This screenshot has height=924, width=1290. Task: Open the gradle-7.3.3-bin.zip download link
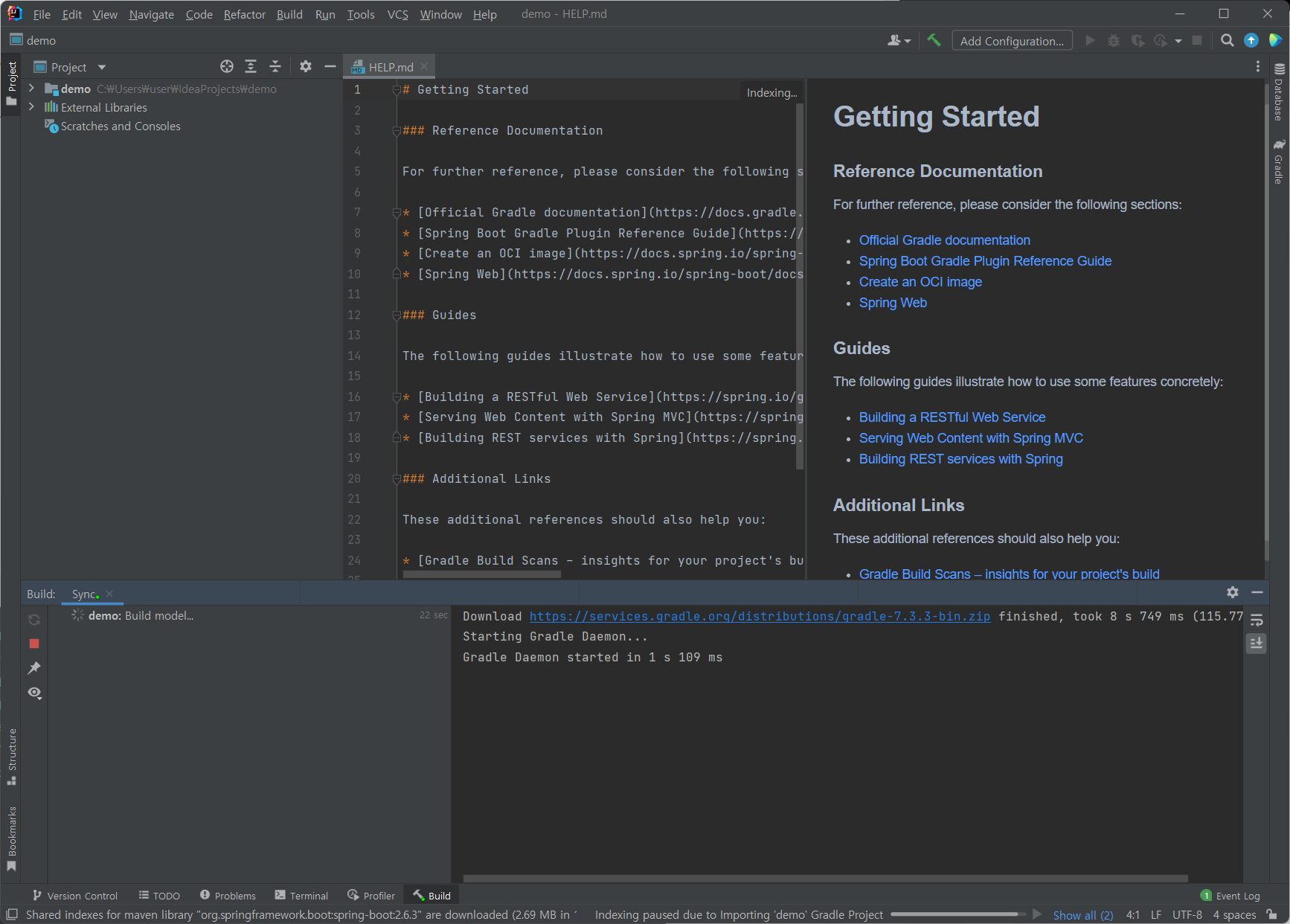click(x=760, y=616)
